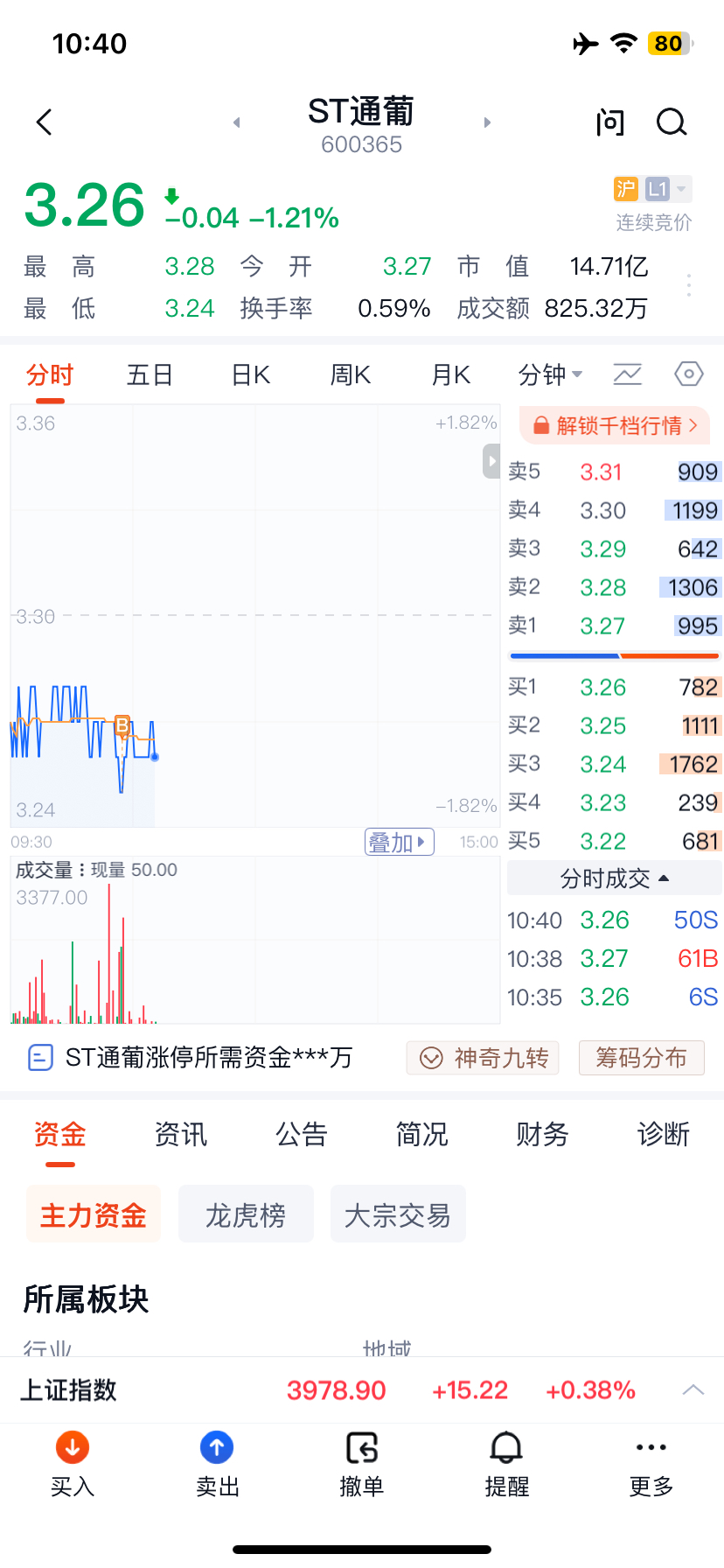Select the 五日 chart tab
The image size is (724, 1568).
pos(150,374)
